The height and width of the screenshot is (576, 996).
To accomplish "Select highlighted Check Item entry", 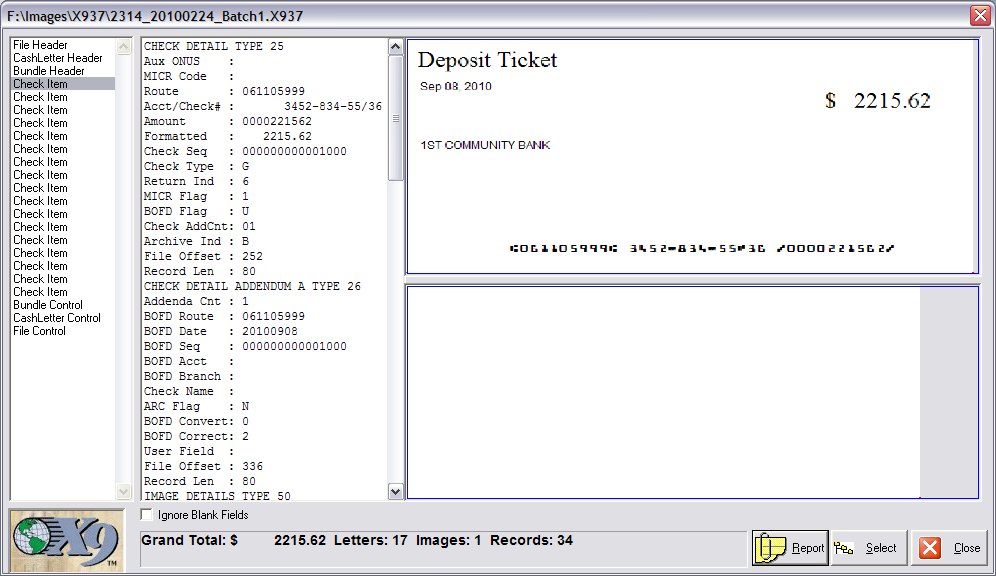I will point(41,84).
